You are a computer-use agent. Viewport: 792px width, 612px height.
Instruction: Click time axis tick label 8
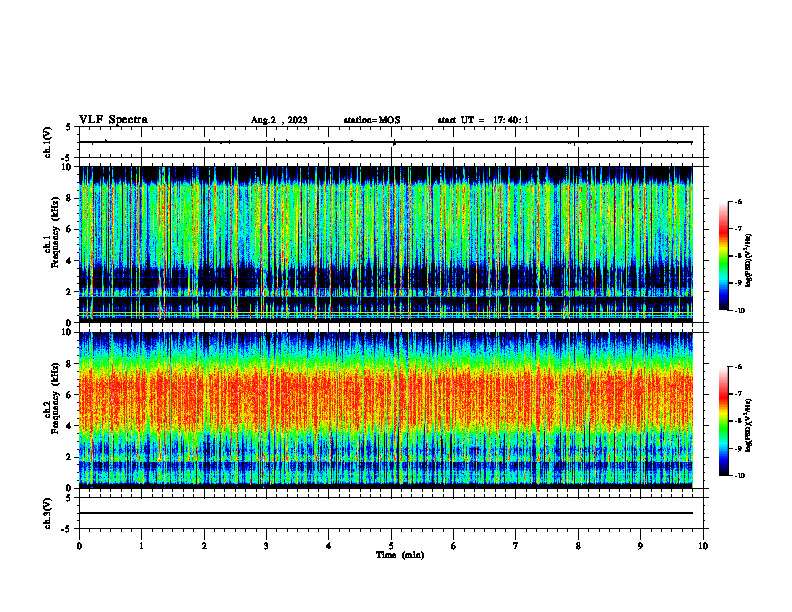coord(578,546)
